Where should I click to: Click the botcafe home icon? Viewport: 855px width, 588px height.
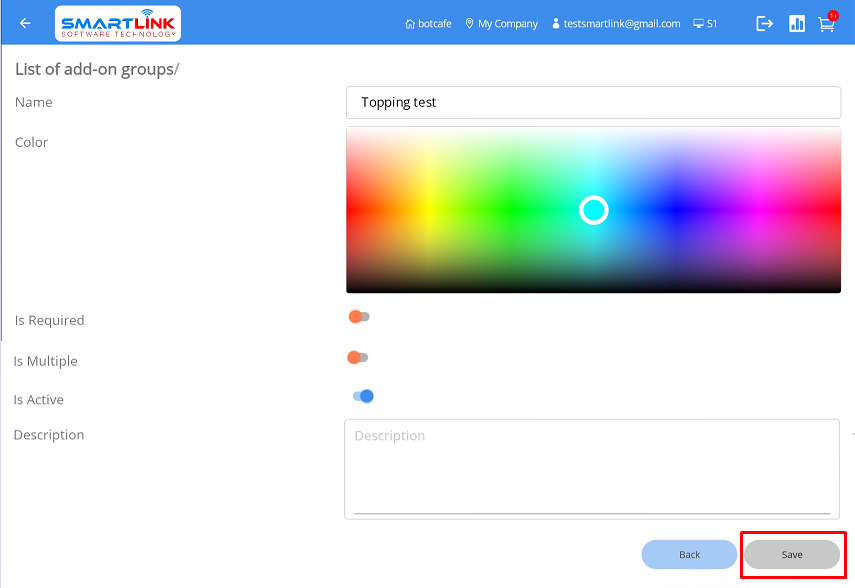[x=410, y=24]
